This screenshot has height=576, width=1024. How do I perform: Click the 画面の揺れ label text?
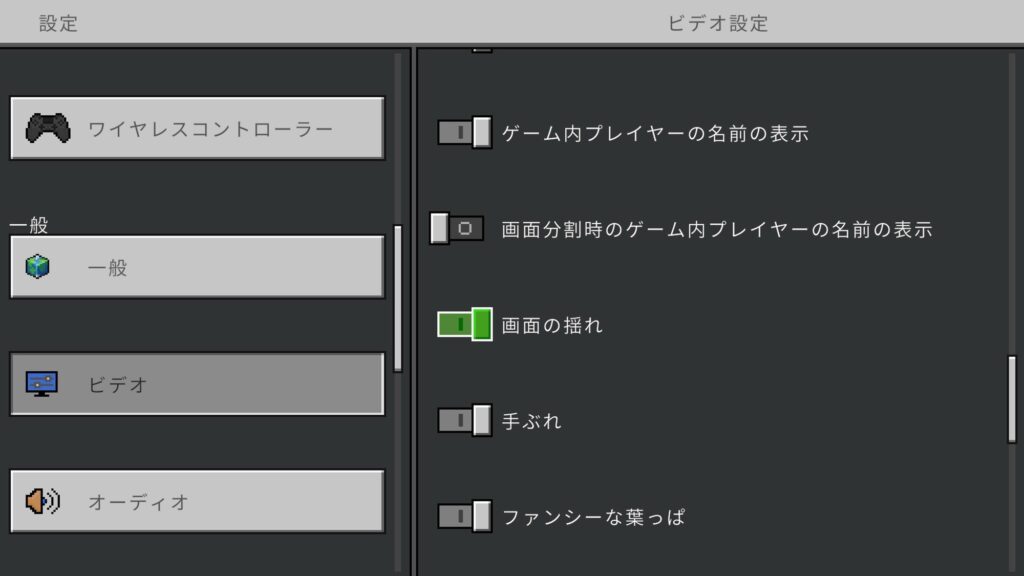tap(552, 325)
